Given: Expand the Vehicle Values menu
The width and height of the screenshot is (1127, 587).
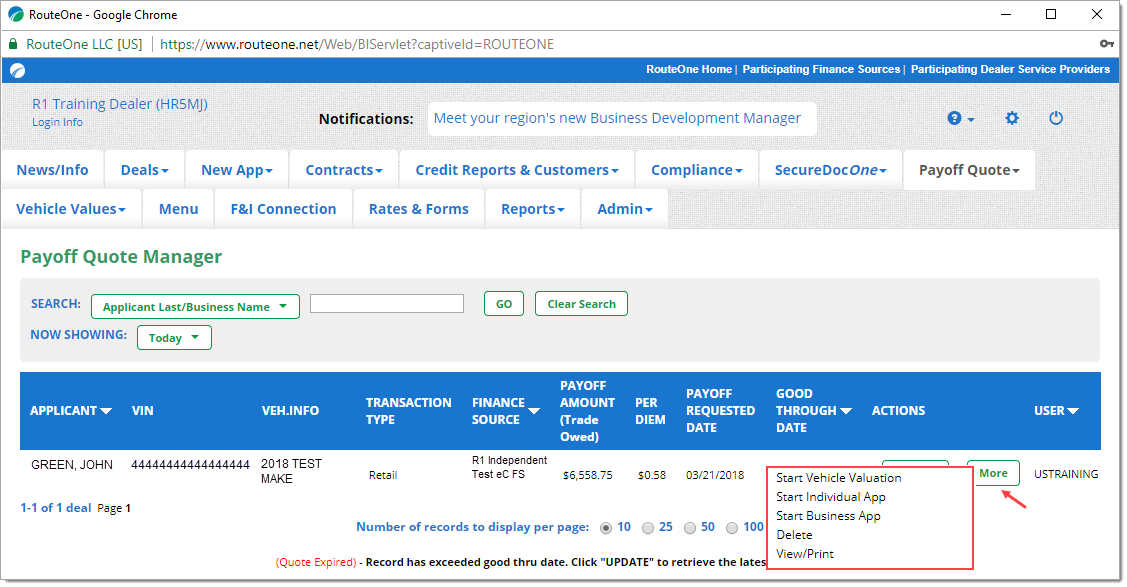Looking at the screenshot, I should (x=71, y=209).
